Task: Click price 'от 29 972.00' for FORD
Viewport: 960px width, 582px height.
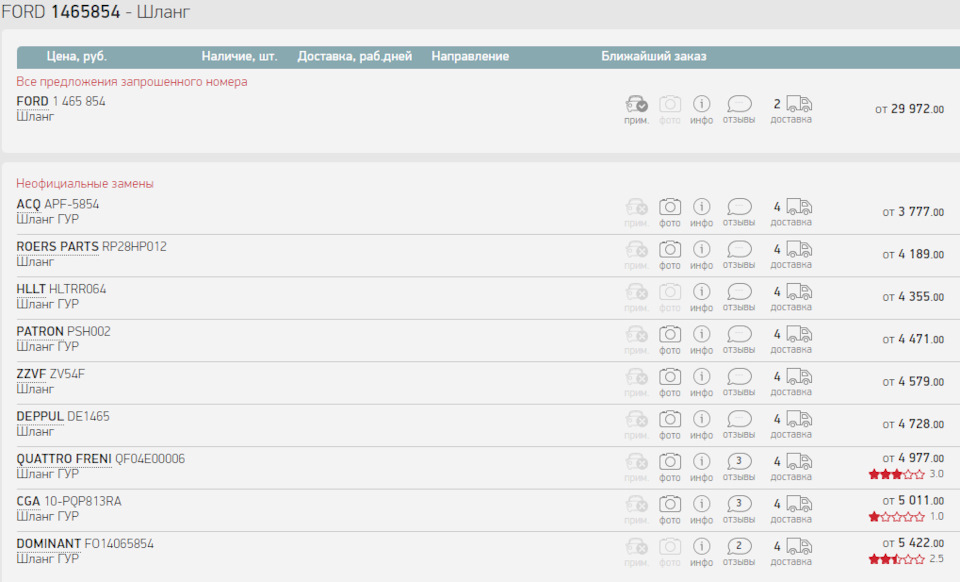Action: pyautogui.click(x=909, y=109)
